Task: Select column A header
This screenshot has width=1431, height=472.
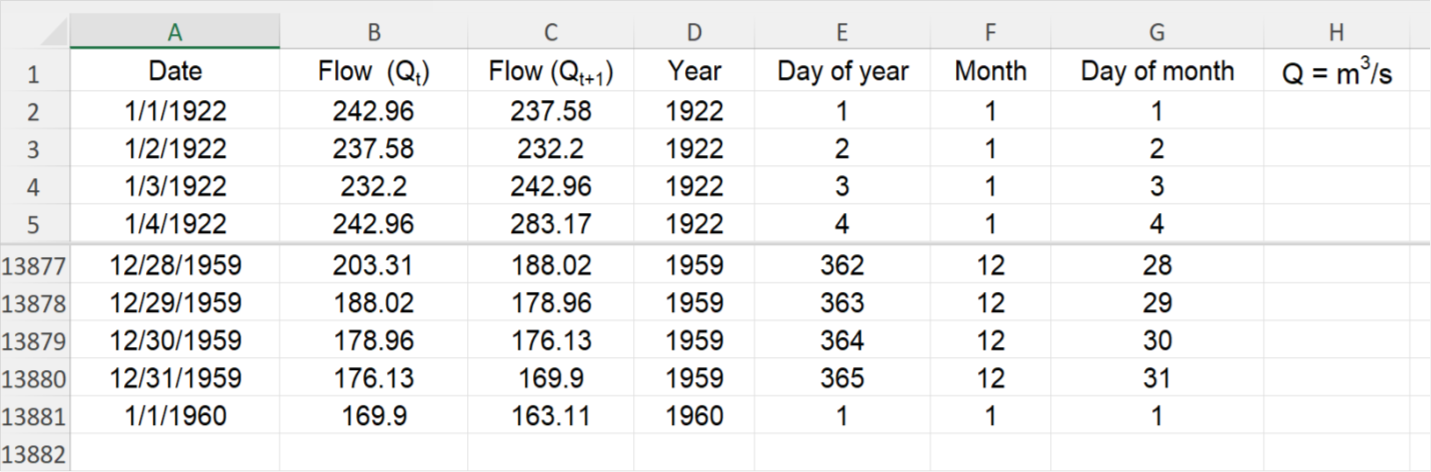Action: (175, 32)
